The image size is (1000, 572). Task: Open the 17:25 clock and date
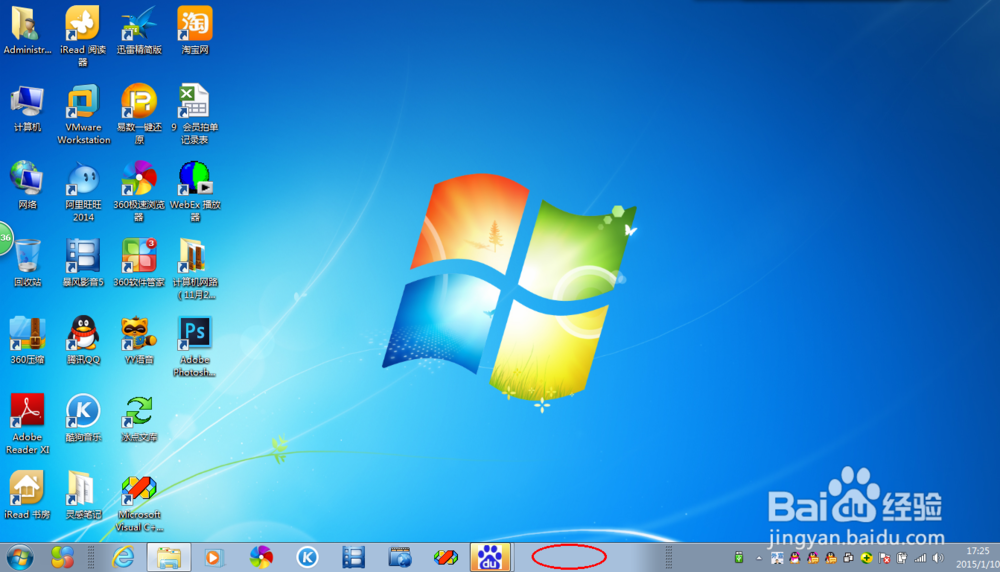[978, 558]
